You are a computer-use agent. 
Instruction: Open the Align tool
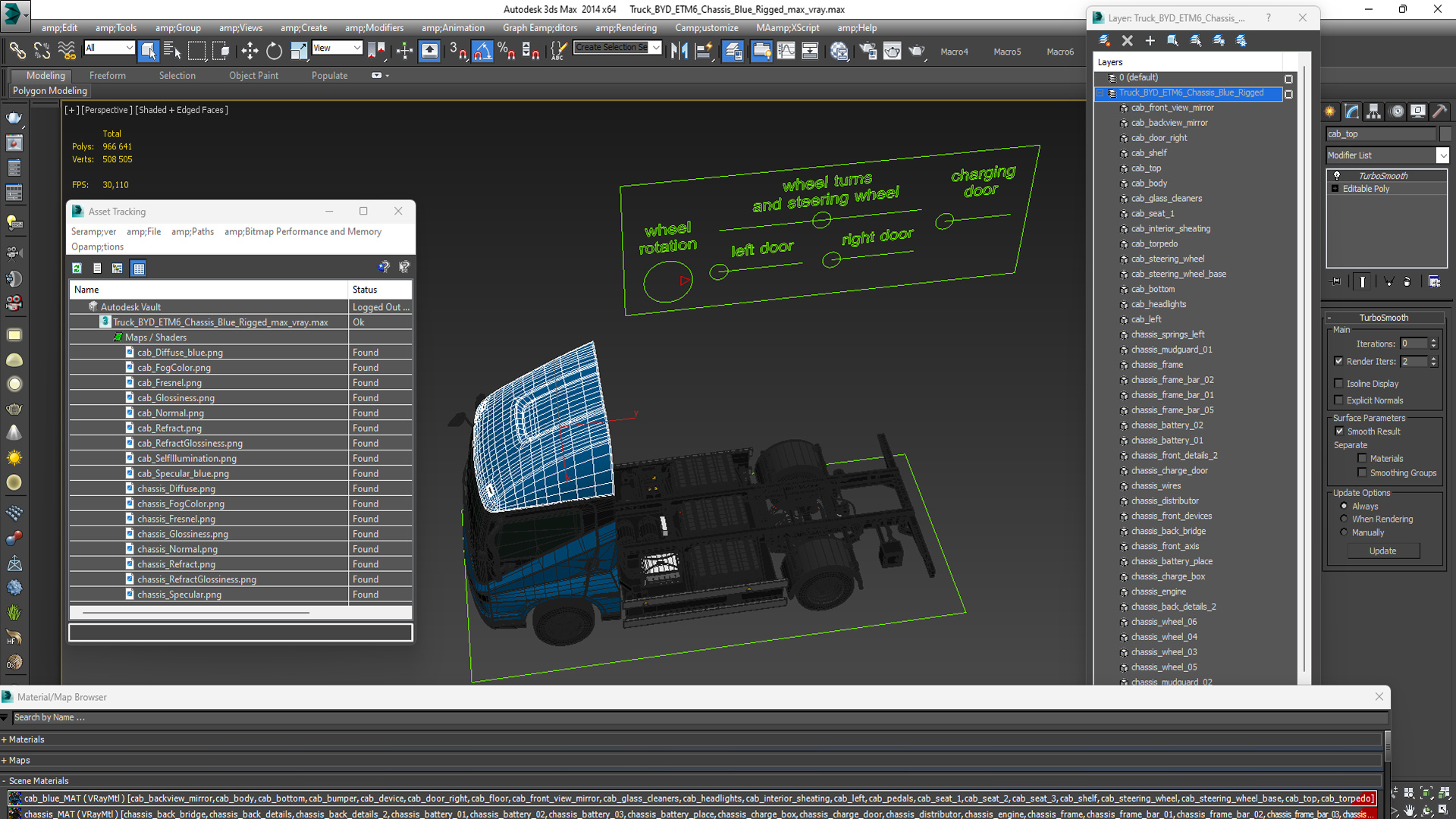(704, 51)
